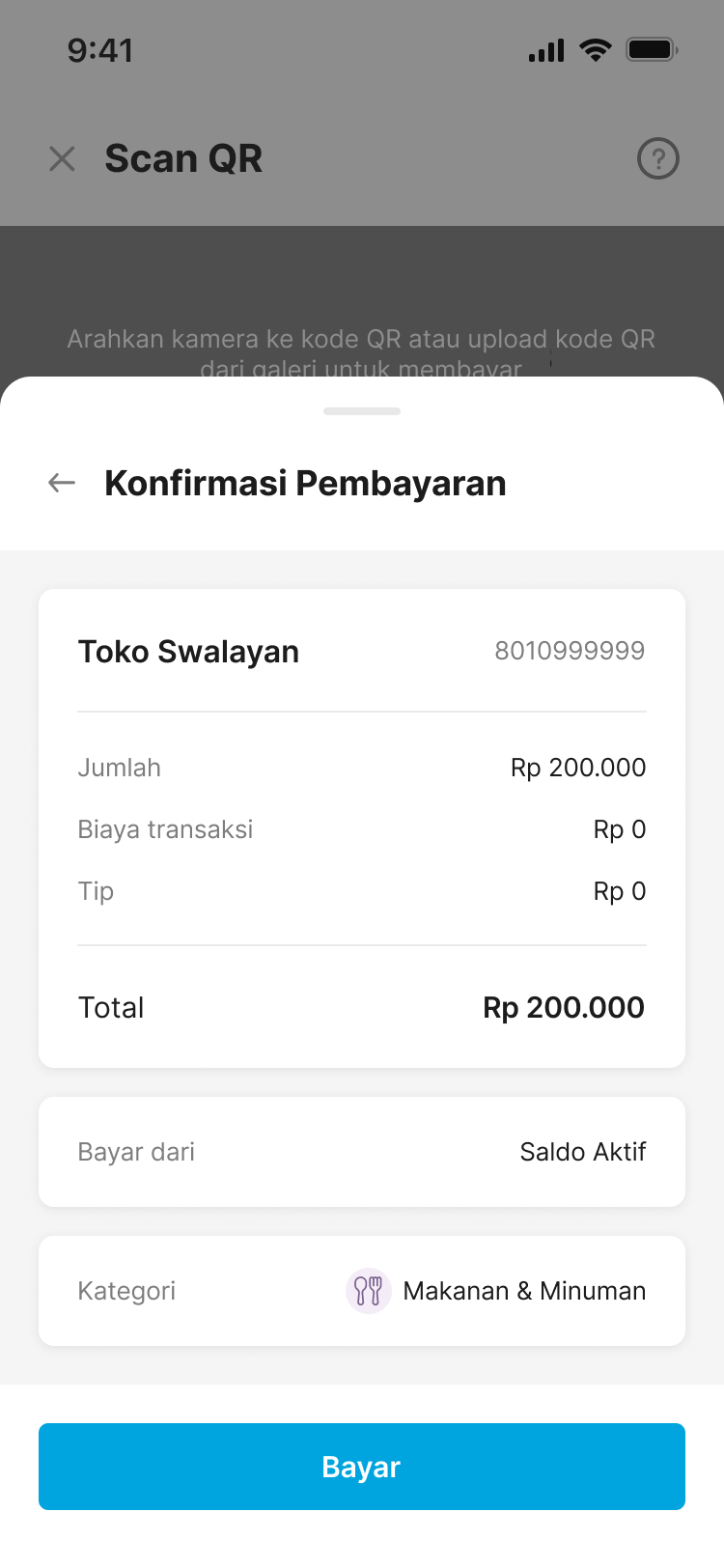
Task: Tap the Konfirmasi Pembayaran title
Action: tap(305, 483)
